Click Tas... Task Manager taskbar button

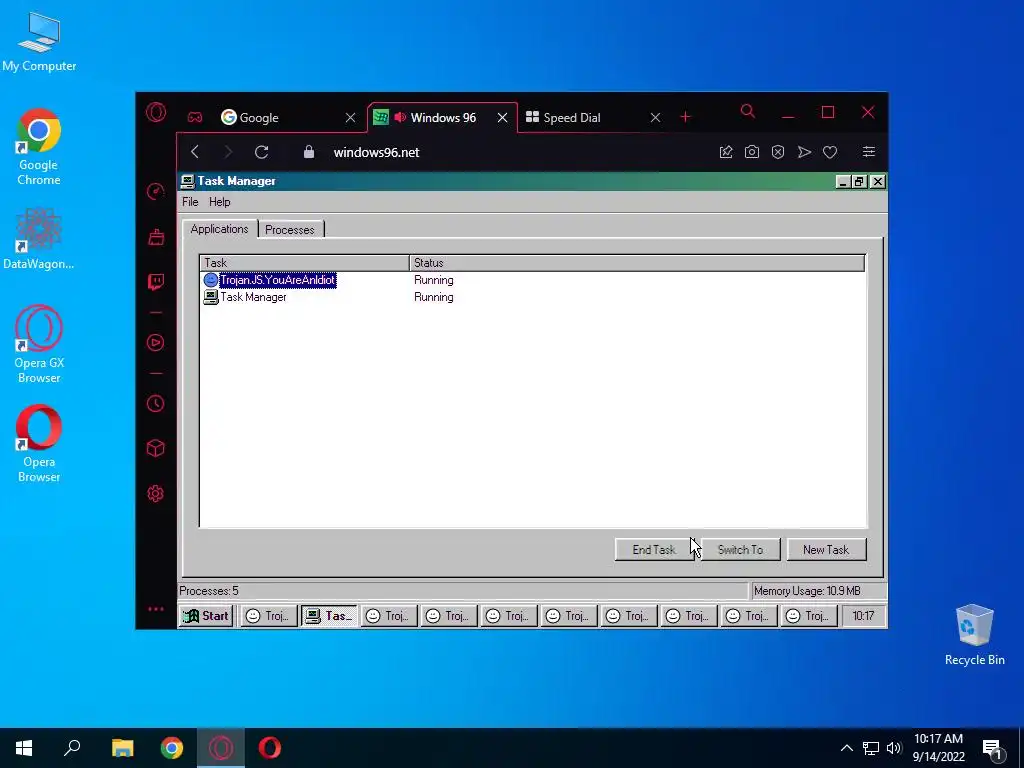(329, 616)
